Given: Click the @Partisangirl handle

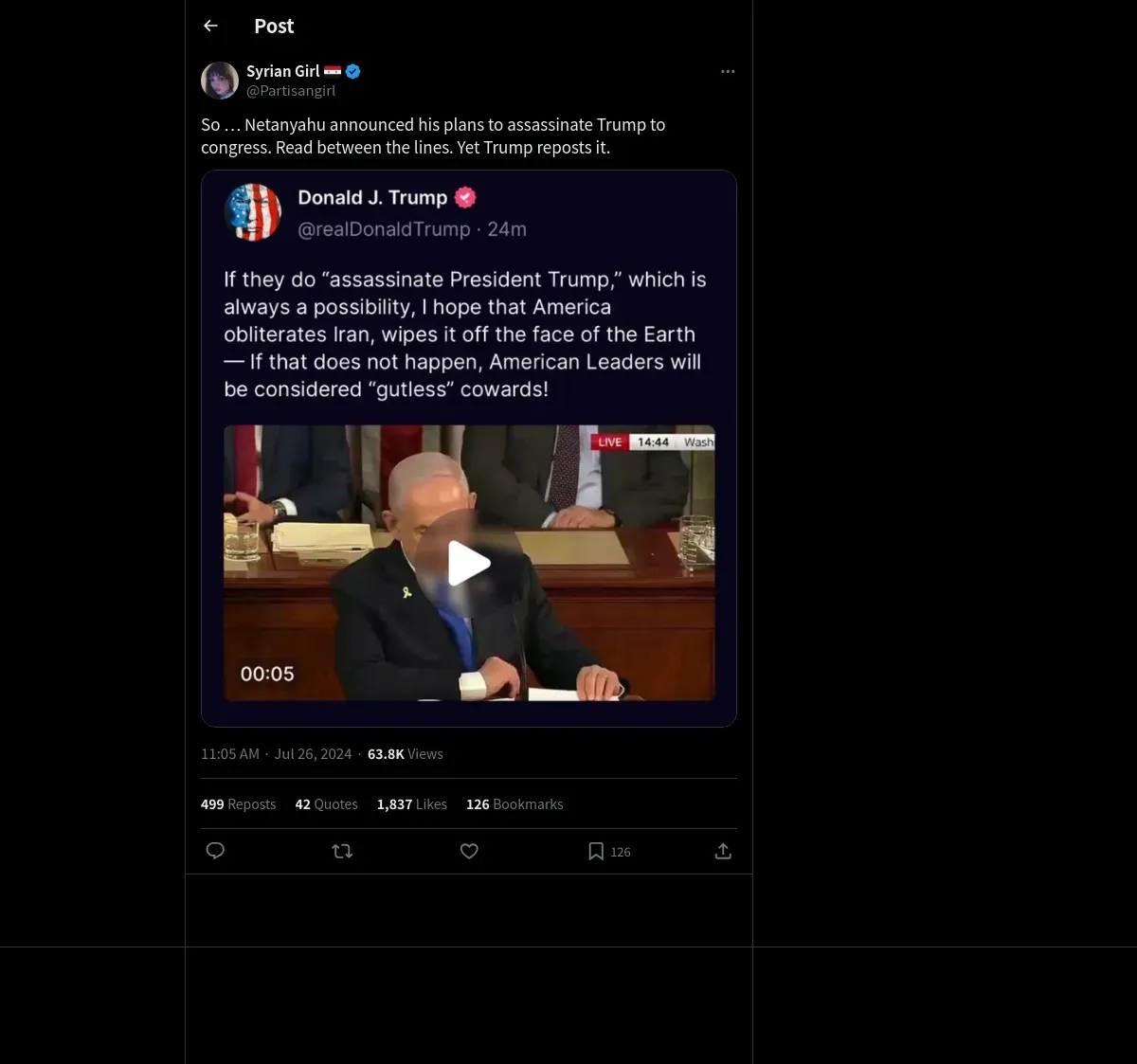Looking at the screenshot, I should (291, 91).
